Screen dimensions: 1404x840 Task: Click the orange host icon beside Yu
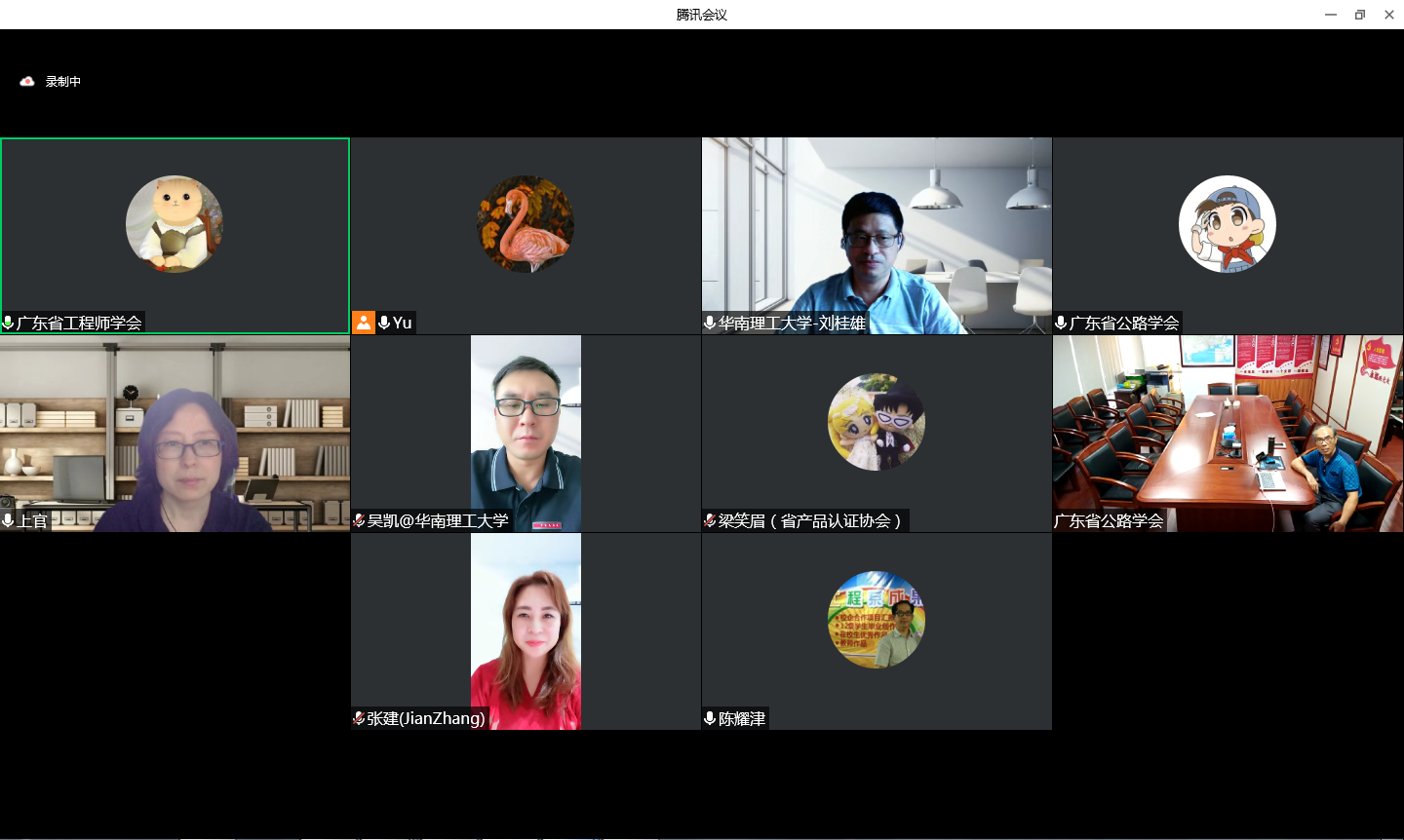[364, 323]
